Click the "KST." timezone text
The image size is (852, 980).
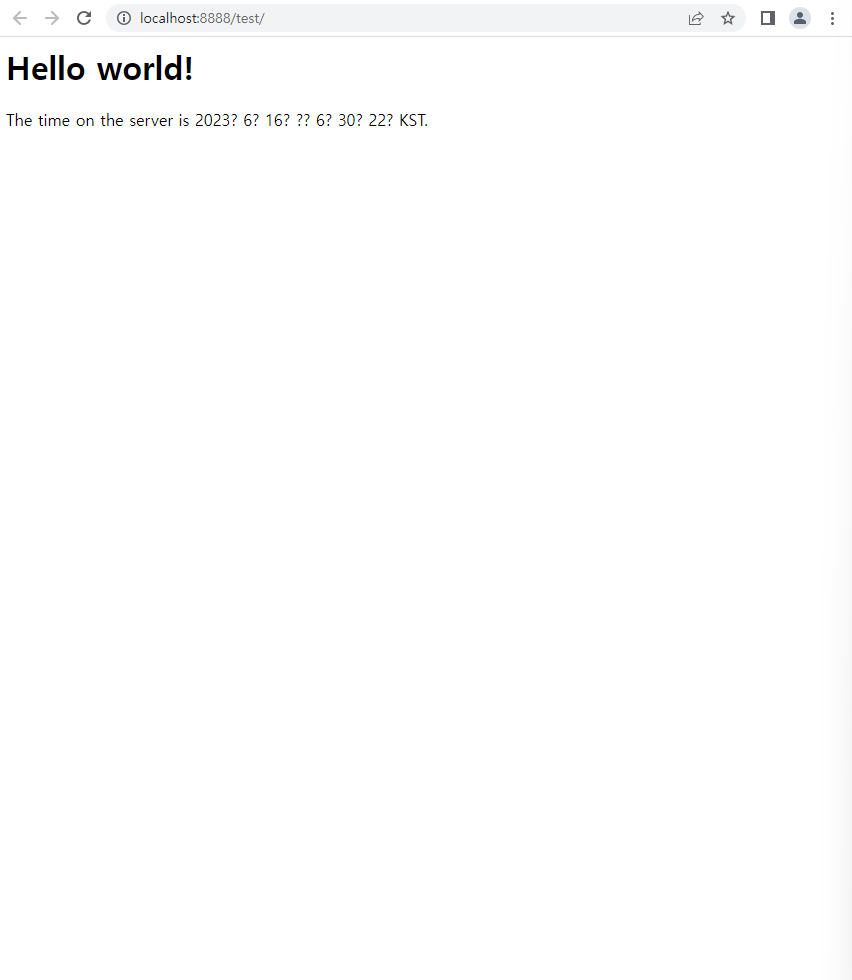click(413, 120)
